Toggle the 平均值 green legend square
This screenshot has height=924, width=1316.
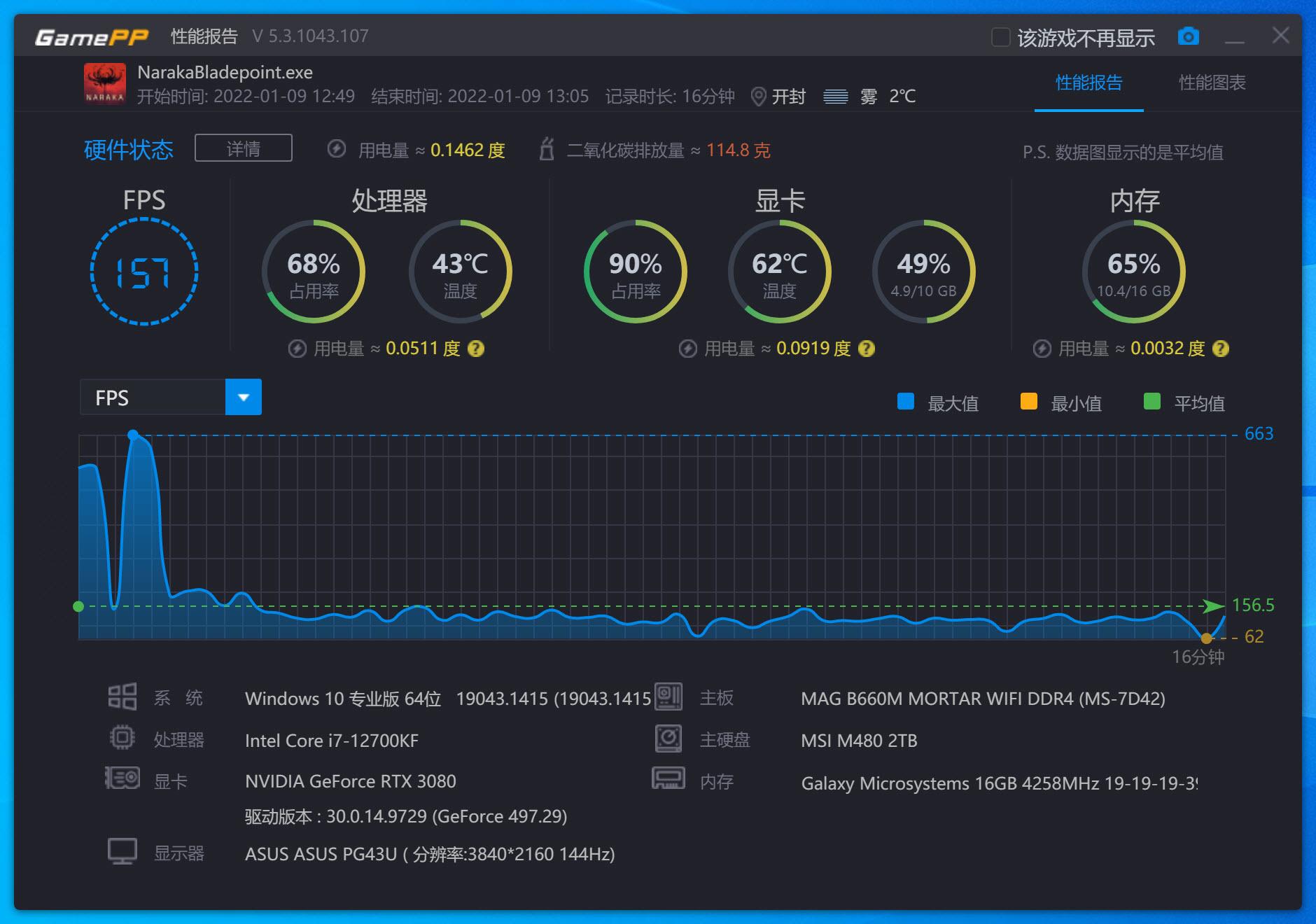tap(1152, 401)
